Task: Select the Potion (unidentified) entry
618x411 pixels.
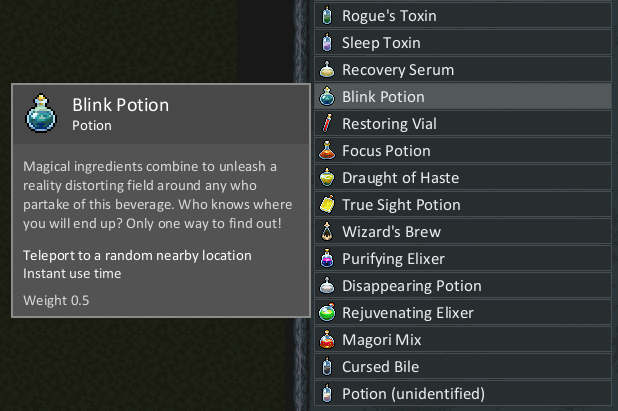Action: [x=463, y=394]
